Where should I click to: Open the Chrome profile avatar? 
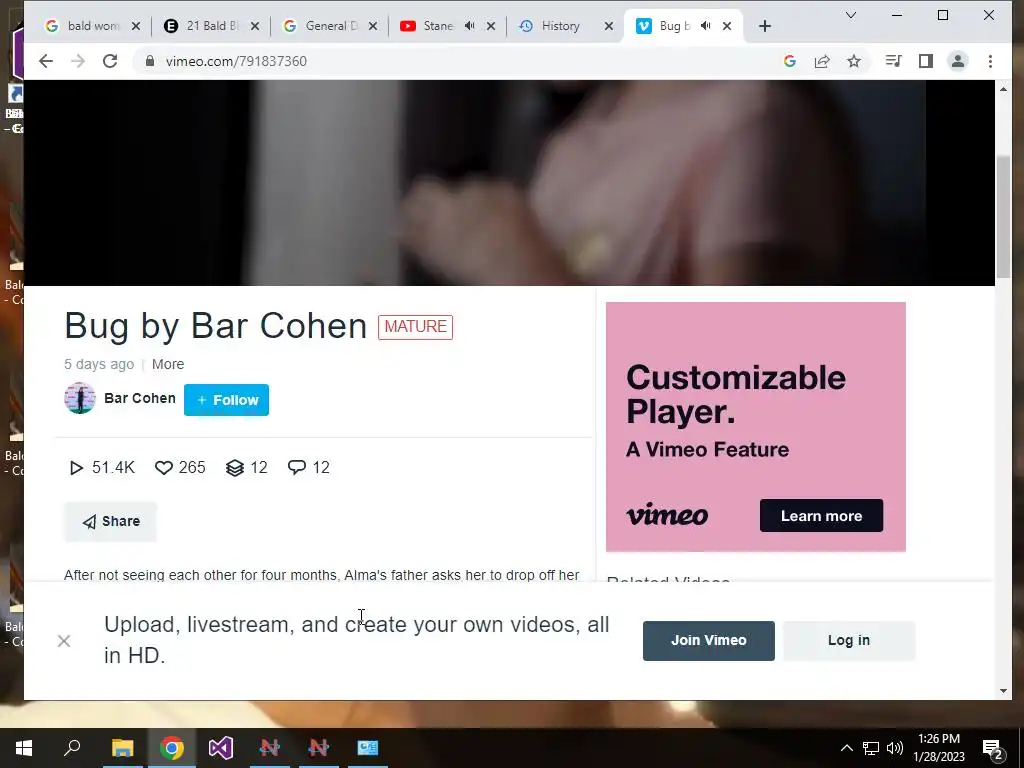pyautogui.click(x=957, y=61)
